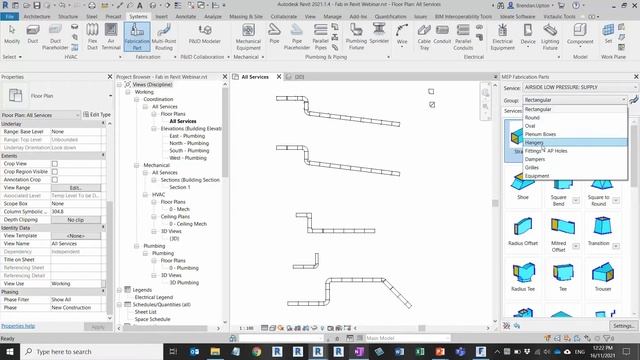Click the Wire tool
Screen dimensions: 640x360
402,35
